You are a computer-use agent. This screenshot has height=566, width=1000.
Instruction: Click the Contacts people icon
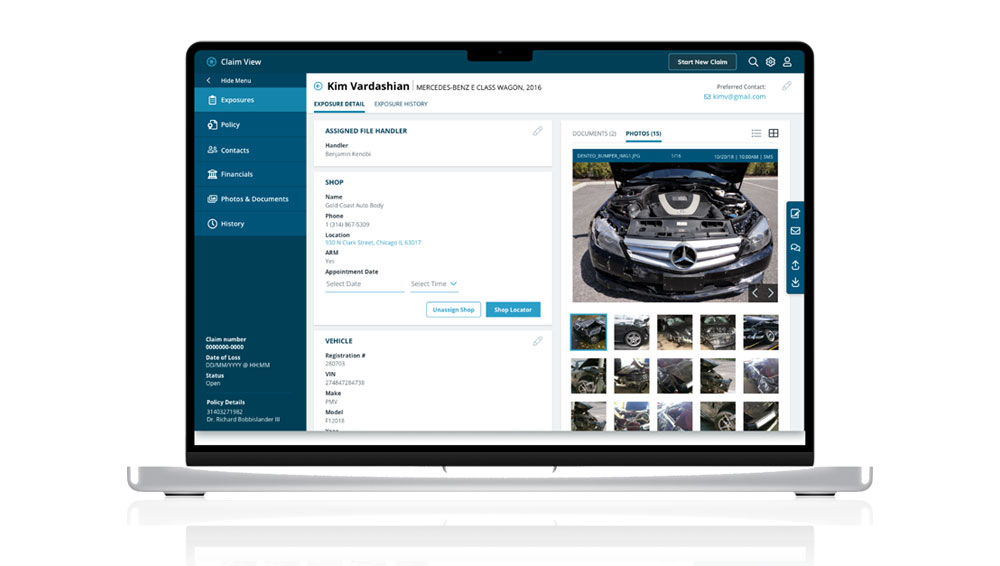tap(212, 150)
